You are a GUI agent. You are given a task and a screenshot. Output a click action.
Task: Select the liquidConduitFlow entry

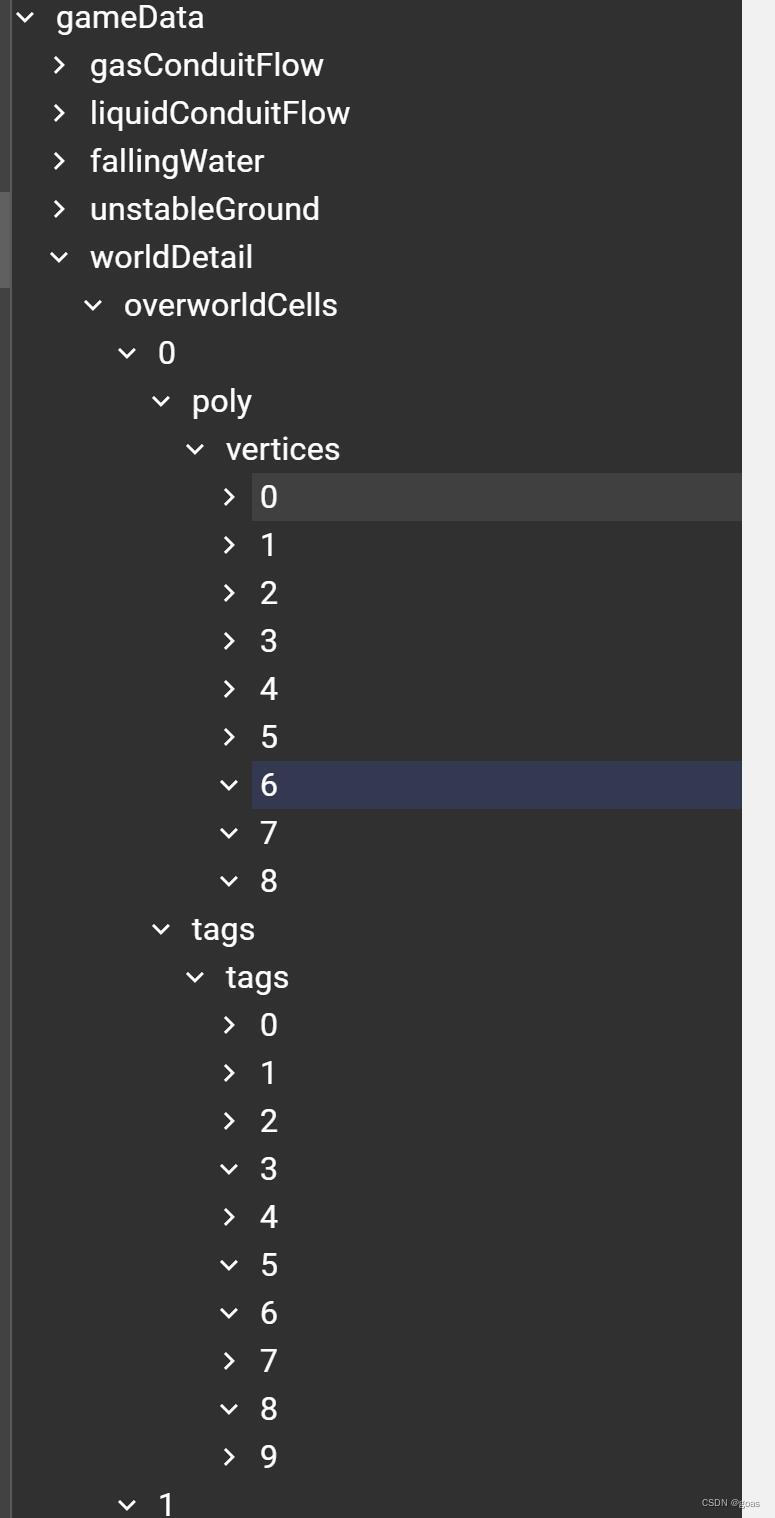tap(219, 113)
